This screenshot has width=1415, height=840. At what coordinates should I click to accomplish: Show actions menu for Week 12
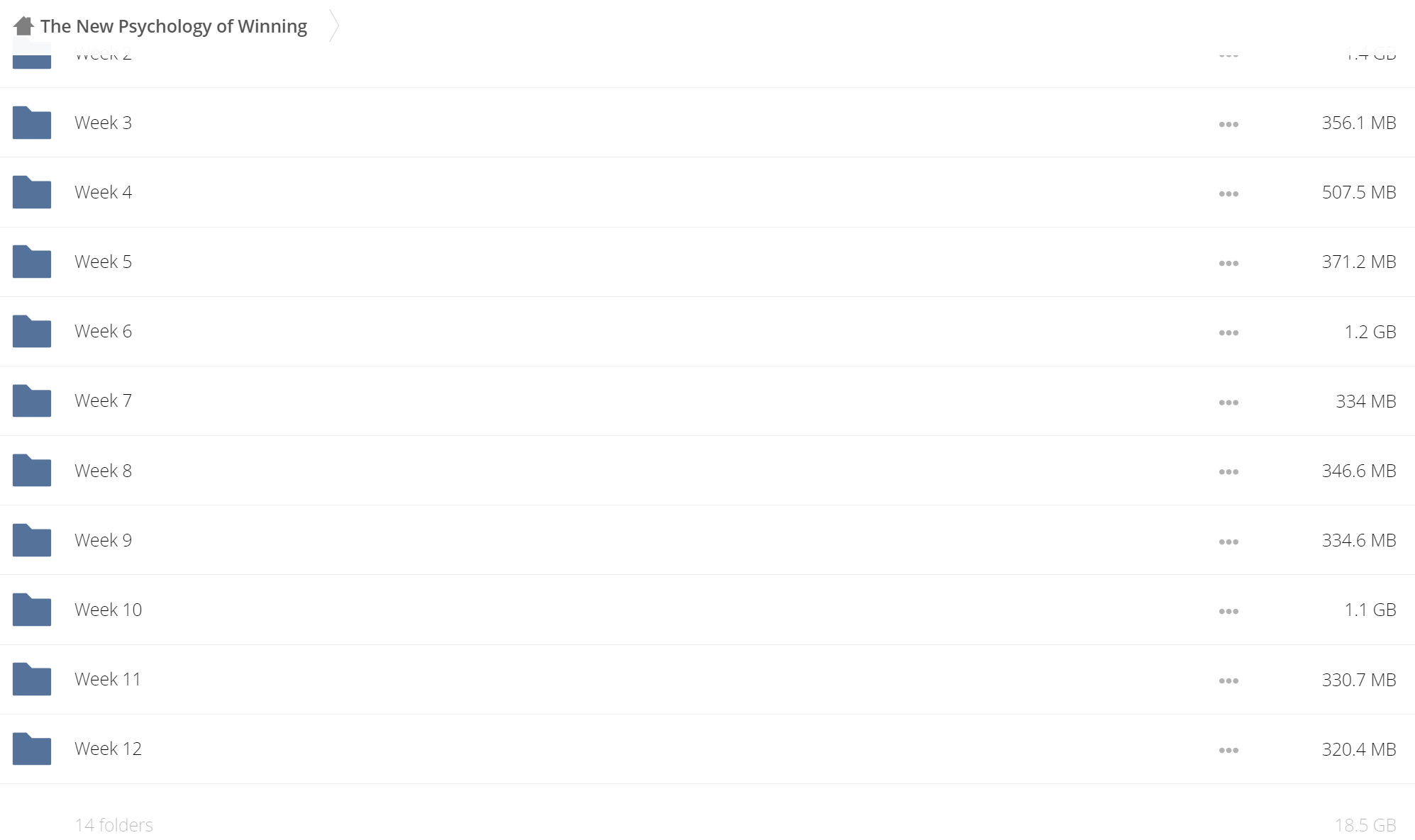pos(1228,750)
